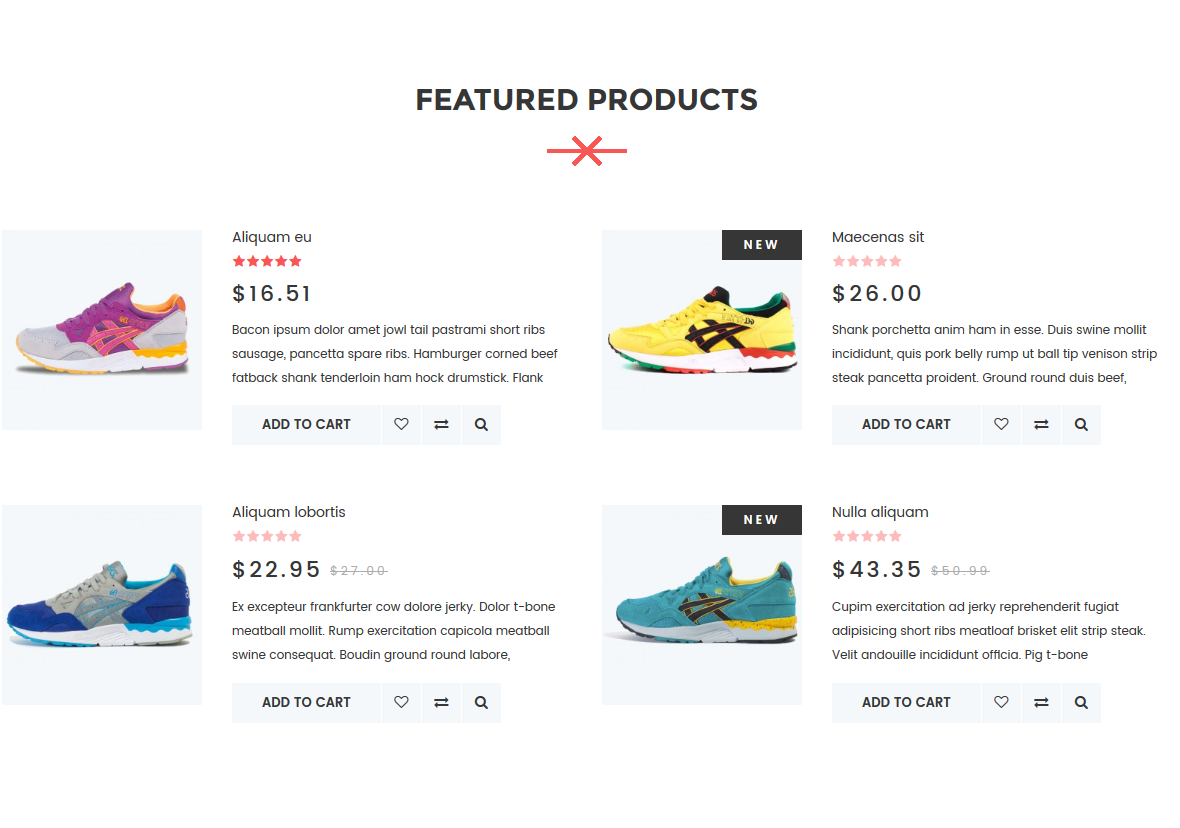This screenshot has height=828, width=1180.
Task: Open the Aliquam eu product title link
Action: (x=272, y=237)
